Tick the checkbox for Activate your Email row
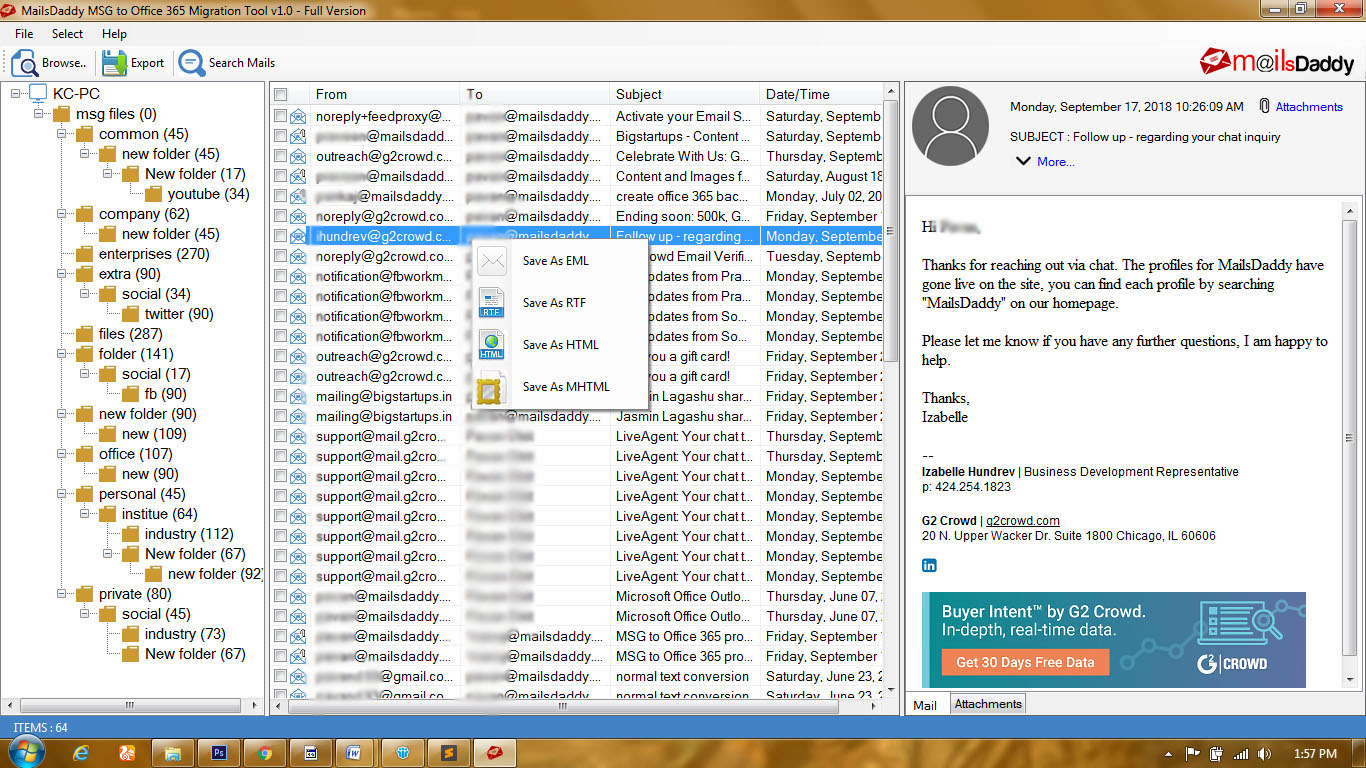 [x=281, y=116]
